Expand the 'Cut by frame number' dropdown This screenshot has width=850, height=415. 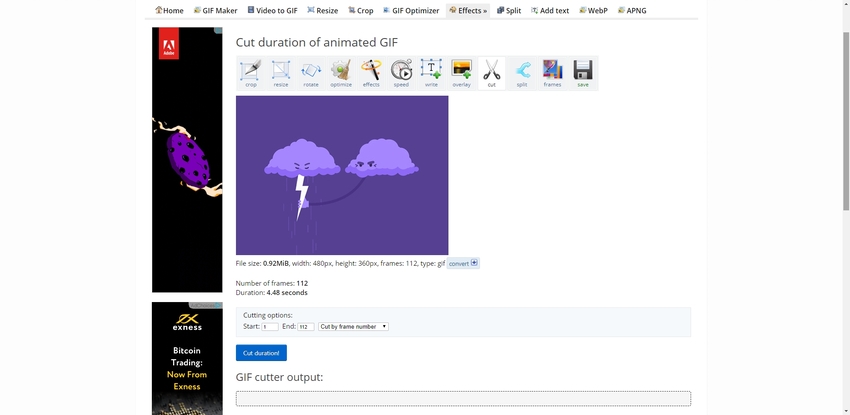pos(353,326)
